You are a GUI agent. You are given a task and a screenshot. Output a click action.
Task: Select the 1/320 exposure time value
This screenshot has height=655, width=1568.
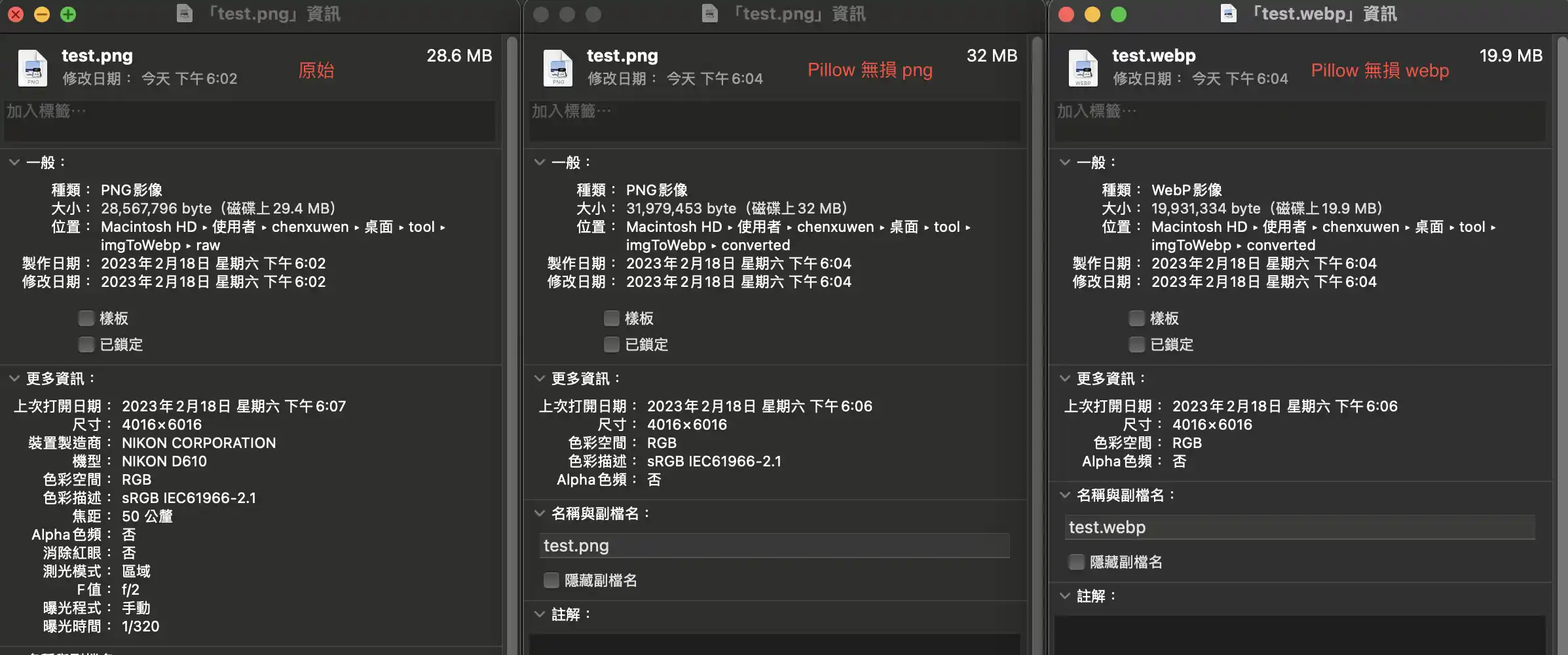140,626
